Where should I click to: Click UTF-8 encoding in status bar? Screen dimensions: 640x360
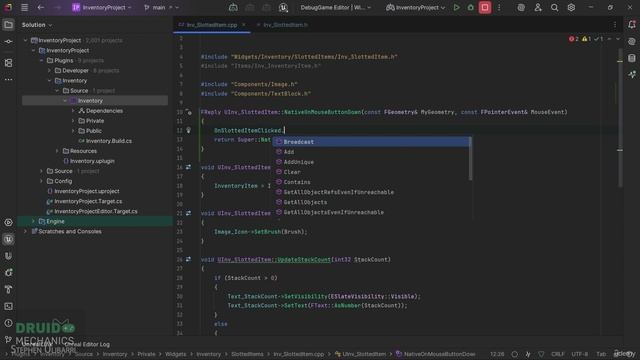point(580,354)
